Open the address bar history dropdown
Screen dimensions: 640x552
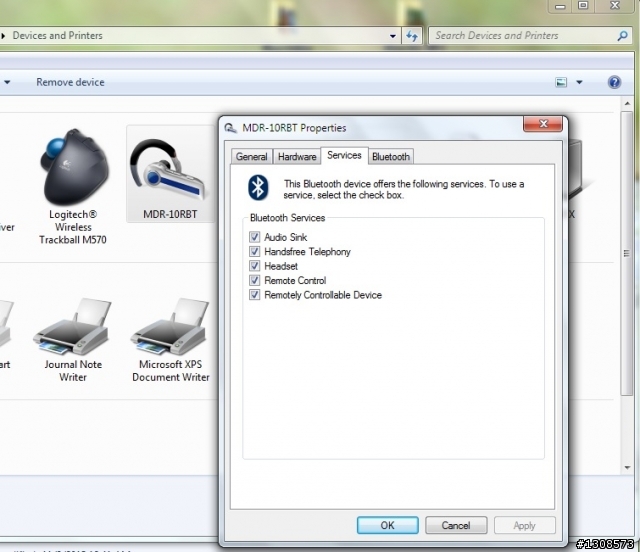point(393,36)
